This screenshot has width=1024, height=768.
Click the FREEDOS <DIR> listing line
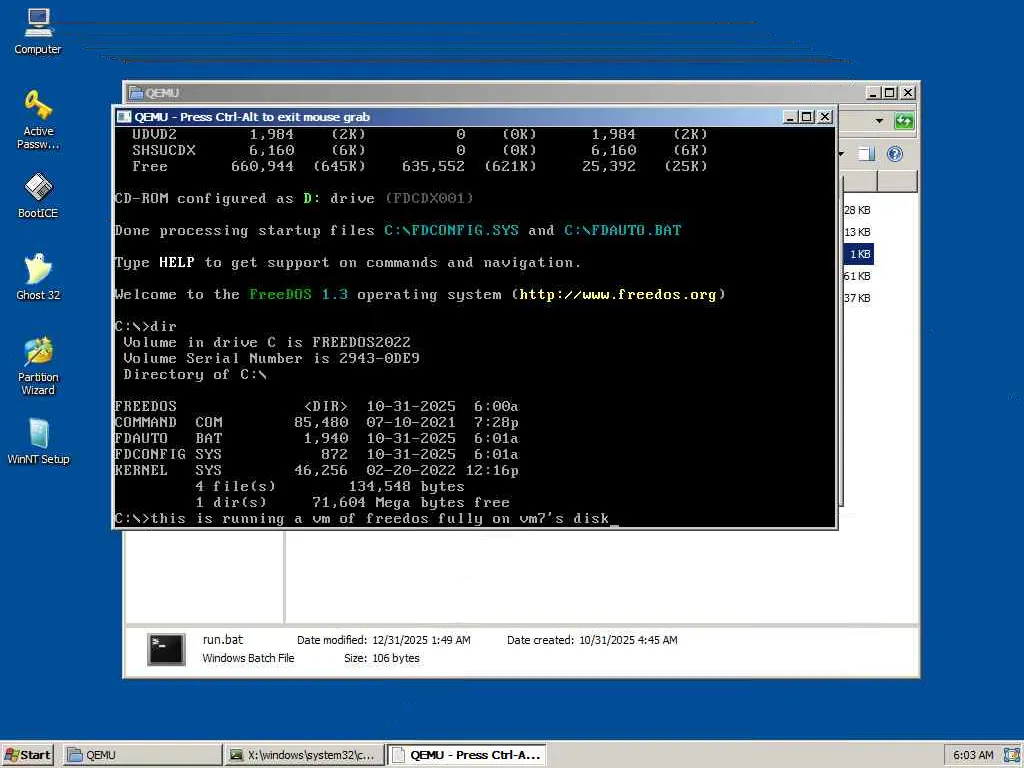[317, 406]
